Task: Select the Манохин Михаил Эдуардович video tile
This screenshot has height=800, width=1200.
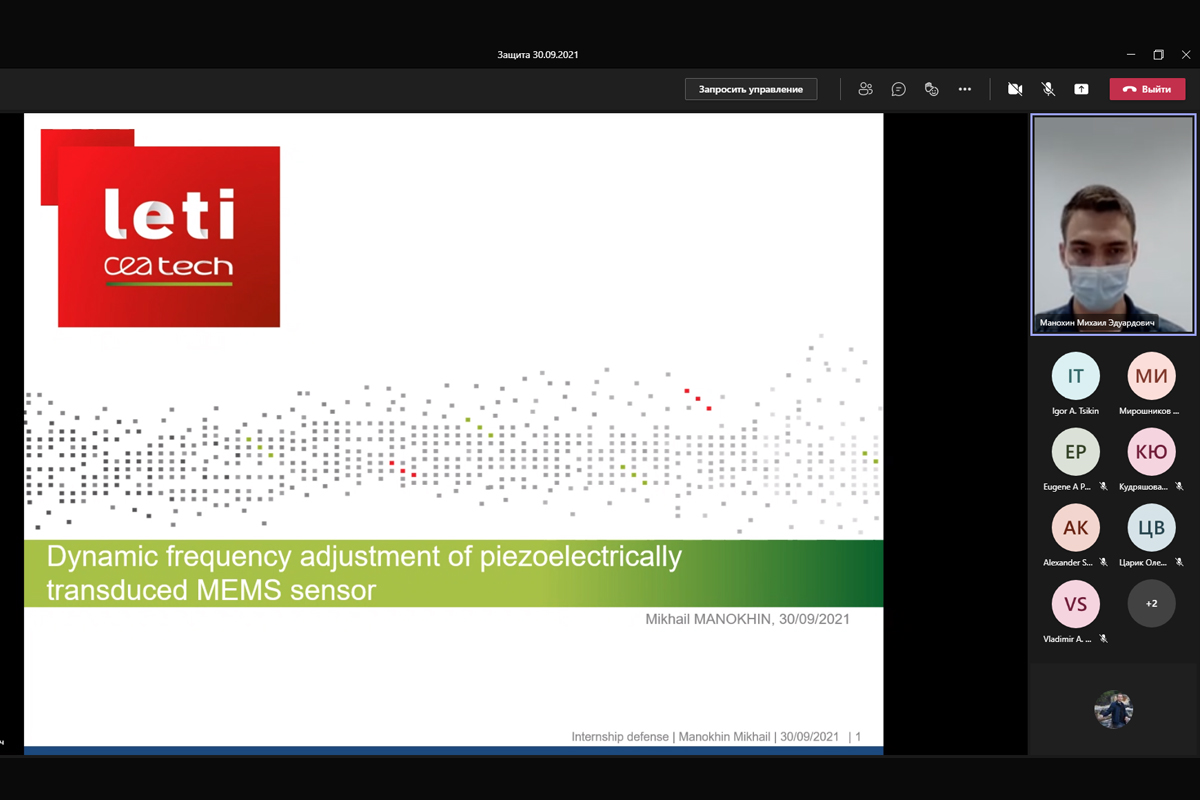Action: click(1113, 224)
